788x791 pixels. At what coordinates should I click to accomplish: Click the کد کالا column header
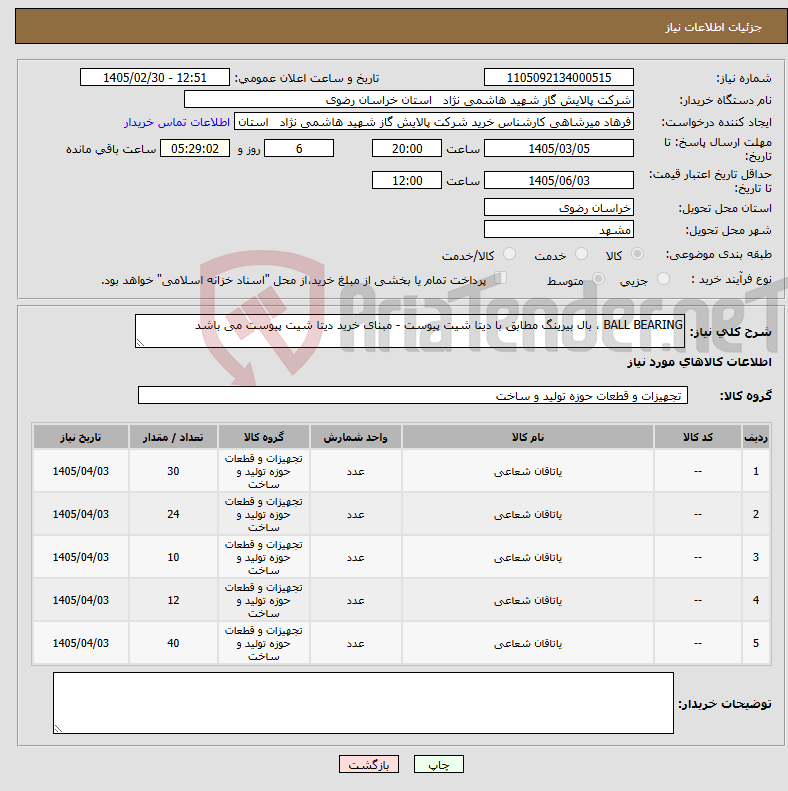coord(698,437)
